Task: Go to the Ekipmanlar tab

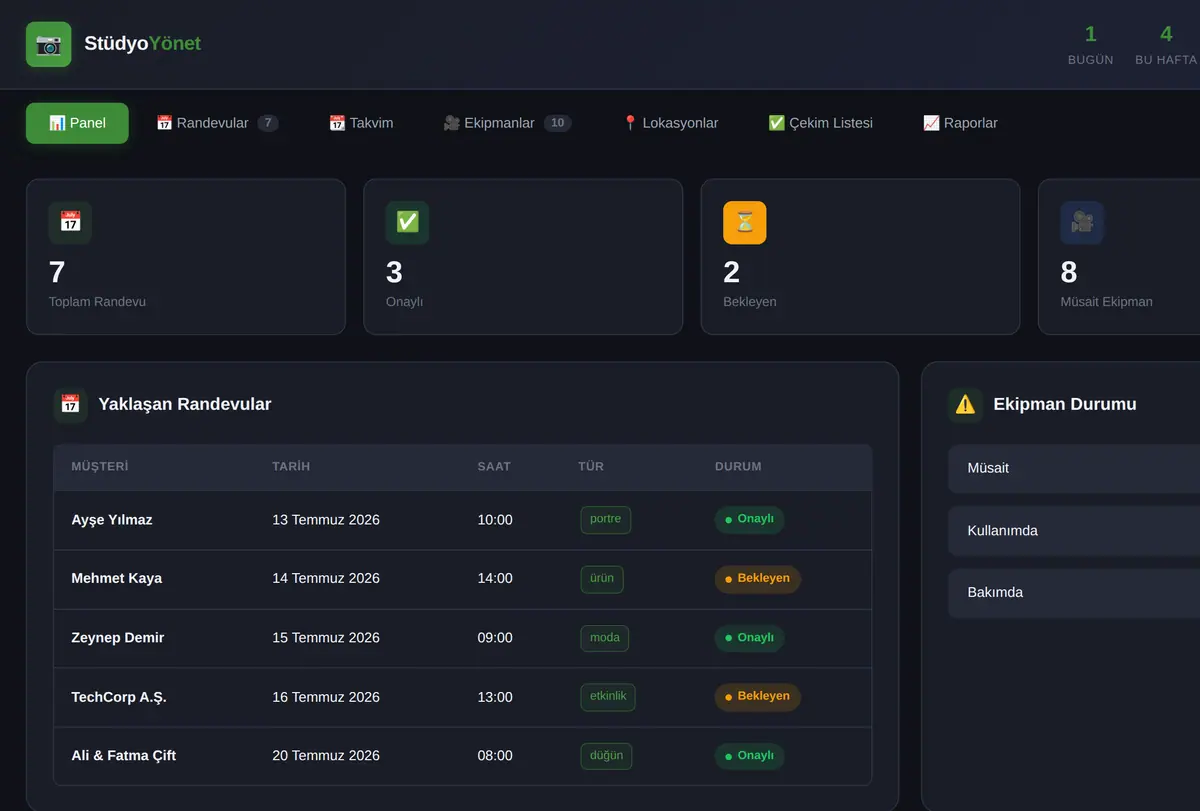Action: pyautogui.click(x=507, y=123)
